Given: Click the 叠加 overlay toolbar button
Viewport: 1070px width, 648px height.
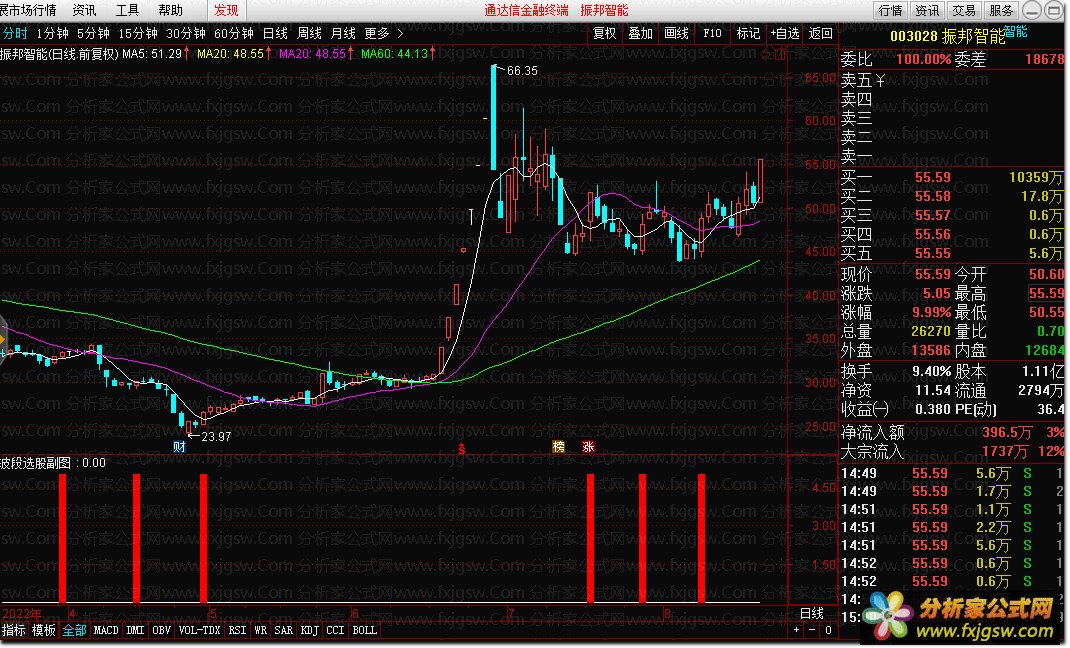Looking at the screenshot, I should click(641, 33).
